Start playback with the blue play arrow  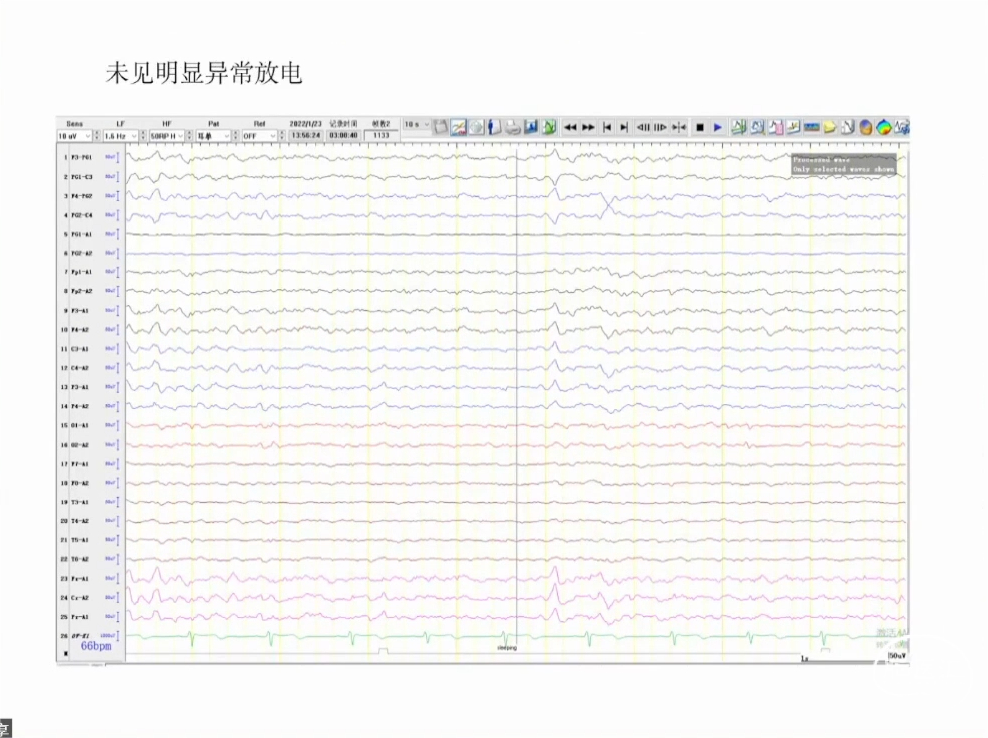[x=718, y=127]
